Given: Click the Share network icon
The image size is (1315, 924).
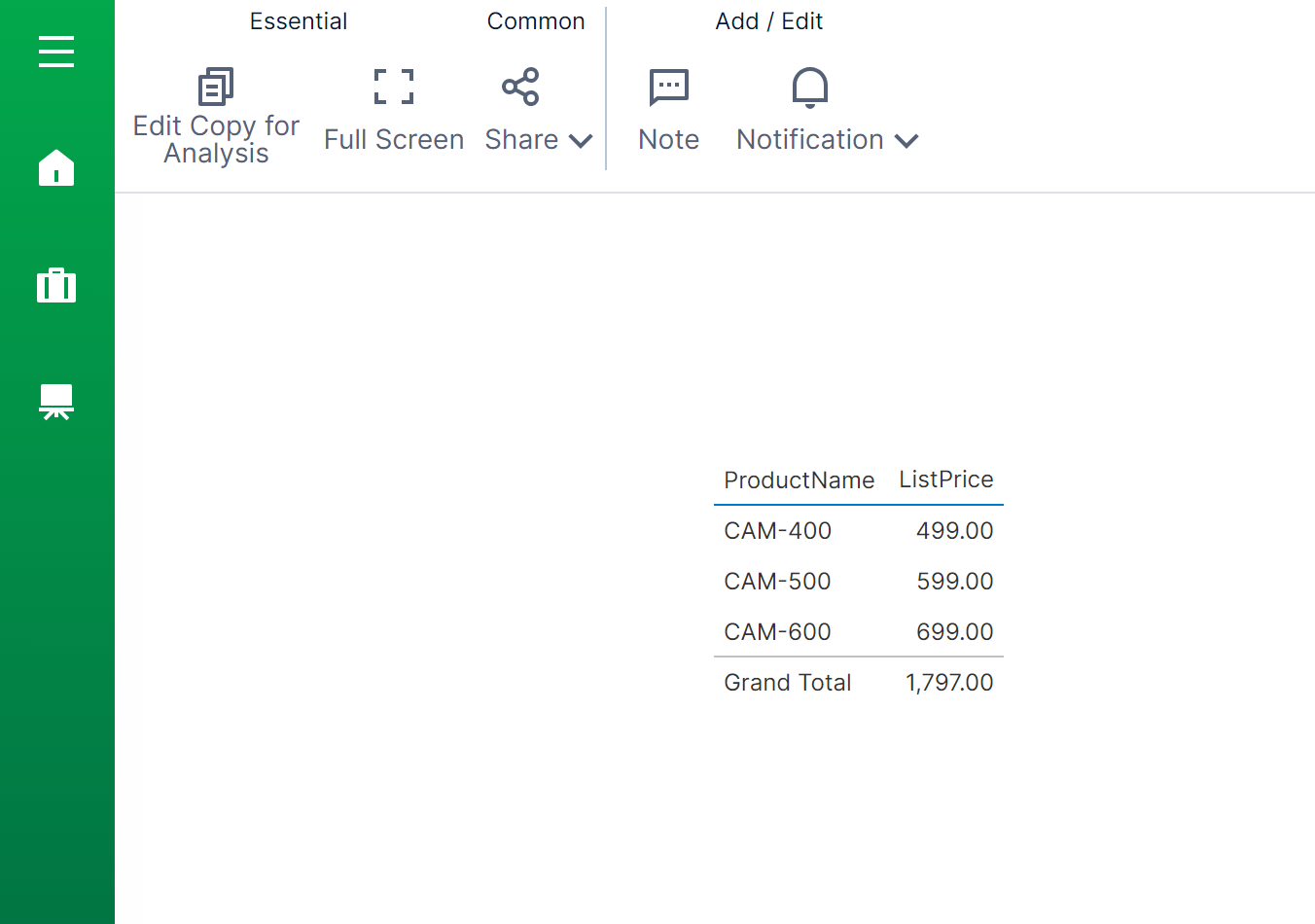Looking at the screenshot, I should tap(520, 87).
